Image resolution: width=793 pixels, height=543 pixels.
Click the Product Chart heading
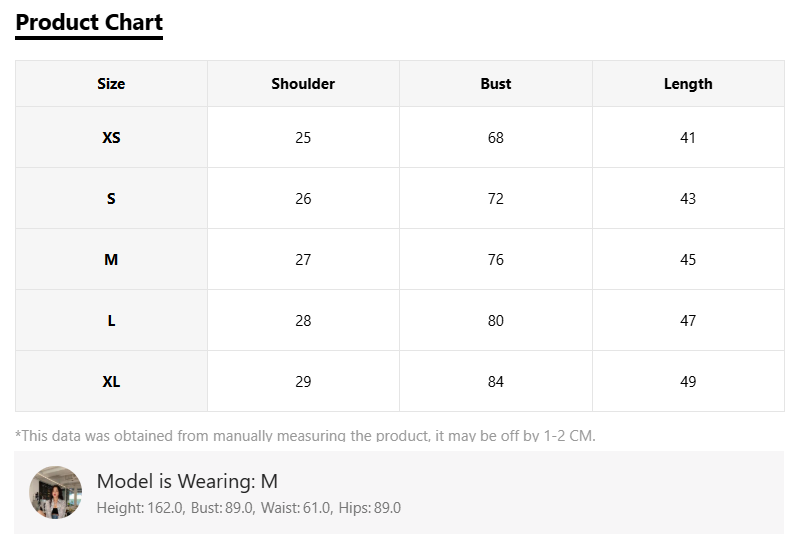pyautogui.click(x=89, y=23)
